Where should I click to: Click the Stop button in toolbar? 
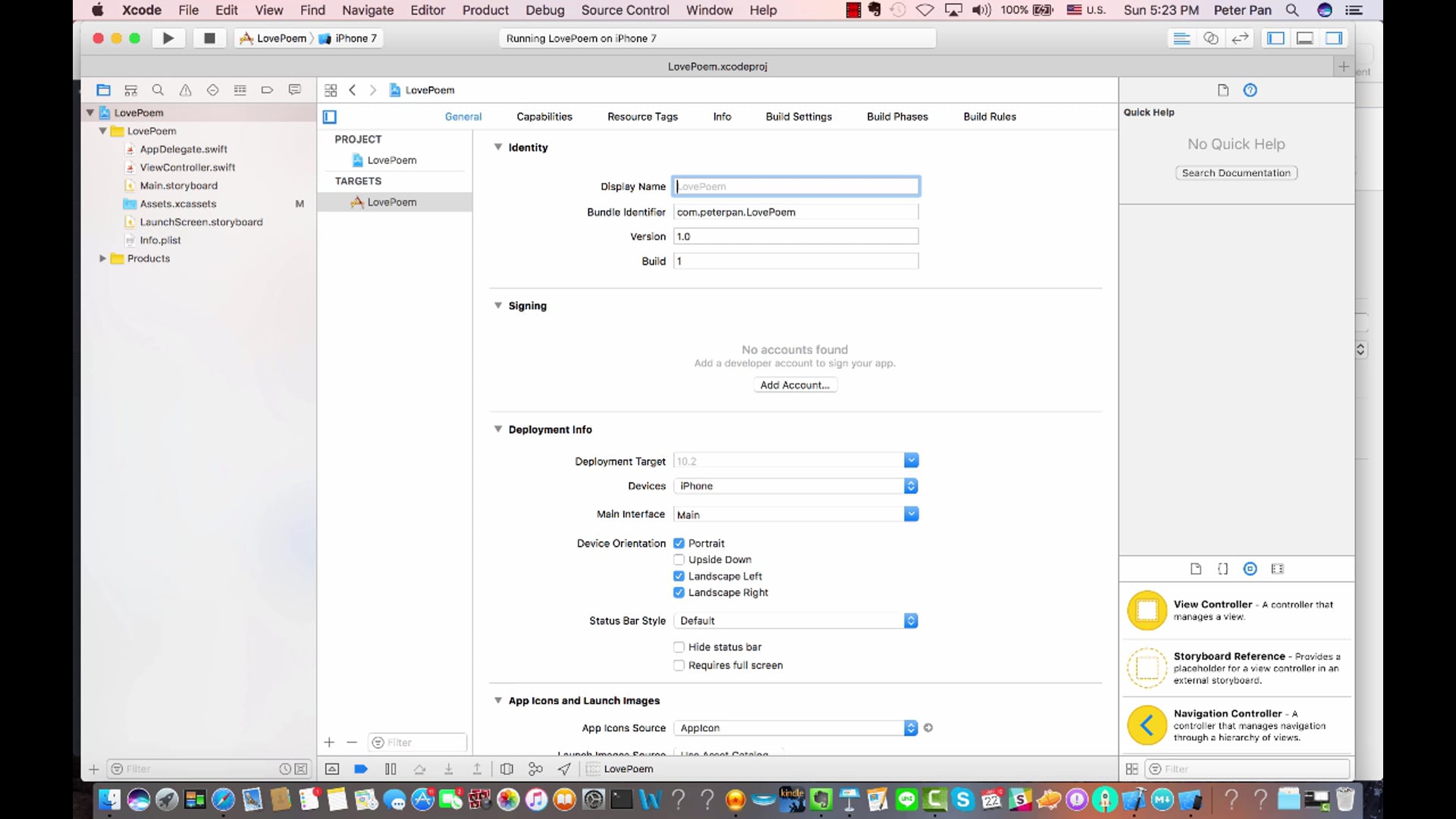point(209,38)
